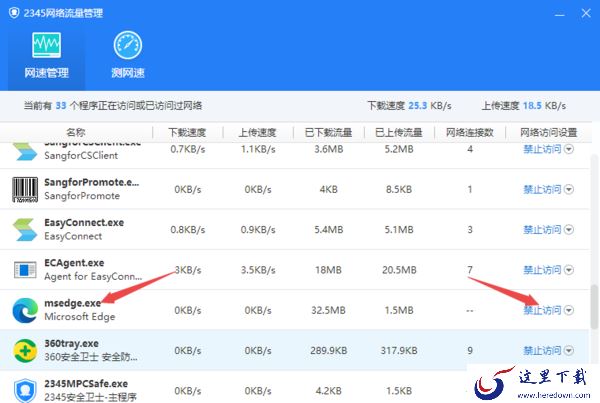
Task: Click 禁止访问 for ECAgent.exe
Action: (x=542, y=270)
